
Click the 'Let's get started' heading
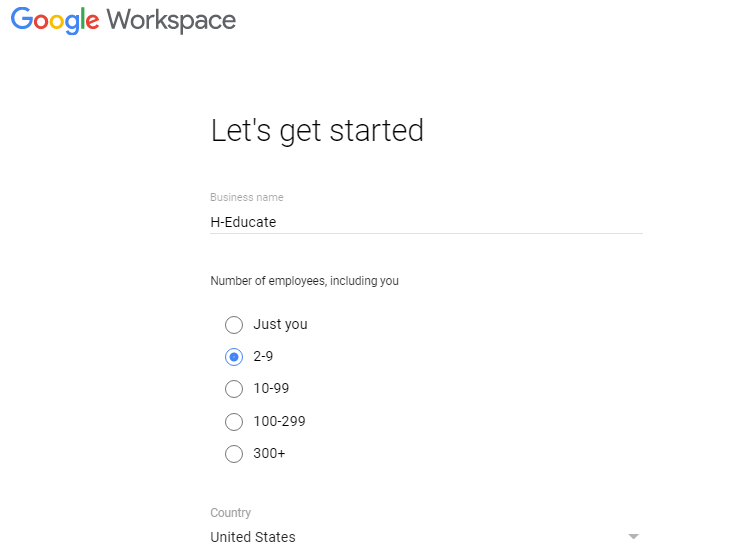click(x=317, y=131)
